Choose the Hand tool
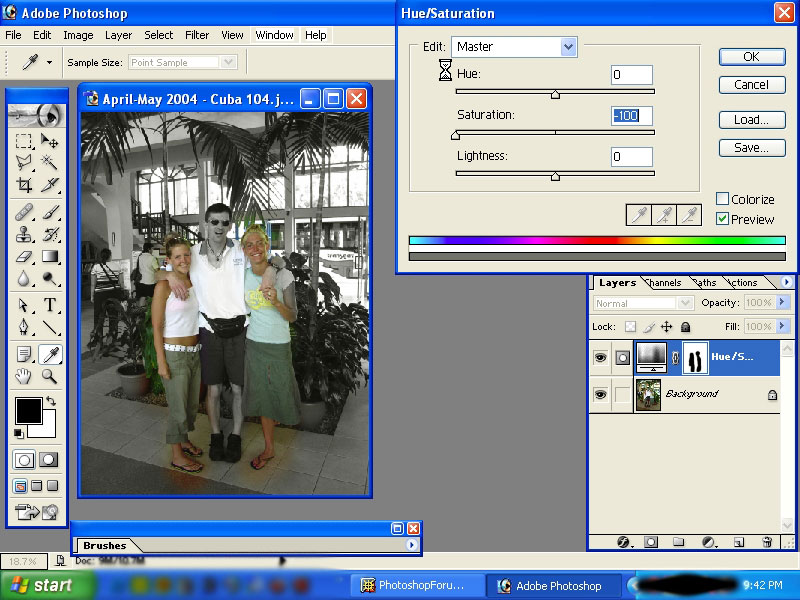This screenshot has width=800, height=600. pyautogui.click(x=24, y=376)
